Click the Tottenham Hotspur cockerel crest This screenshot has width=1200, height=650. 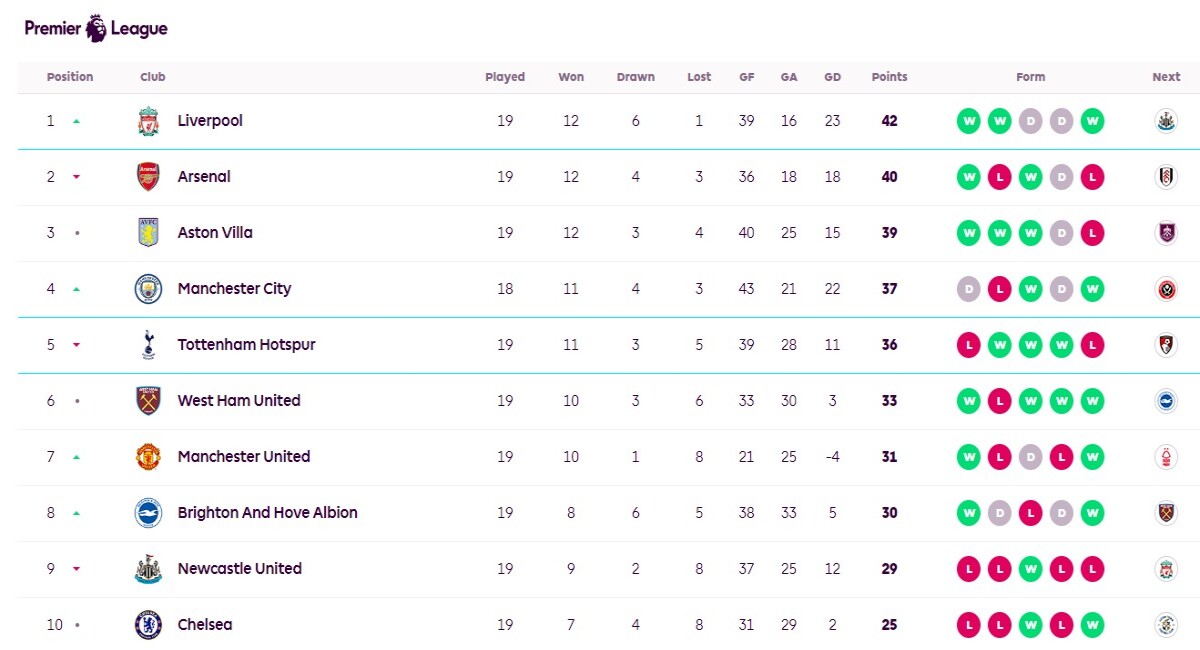[x=148, y=345]
